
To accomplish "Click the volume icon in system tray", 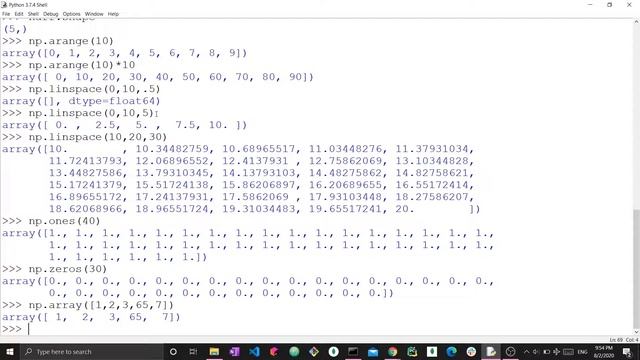I will click(536, 351).
